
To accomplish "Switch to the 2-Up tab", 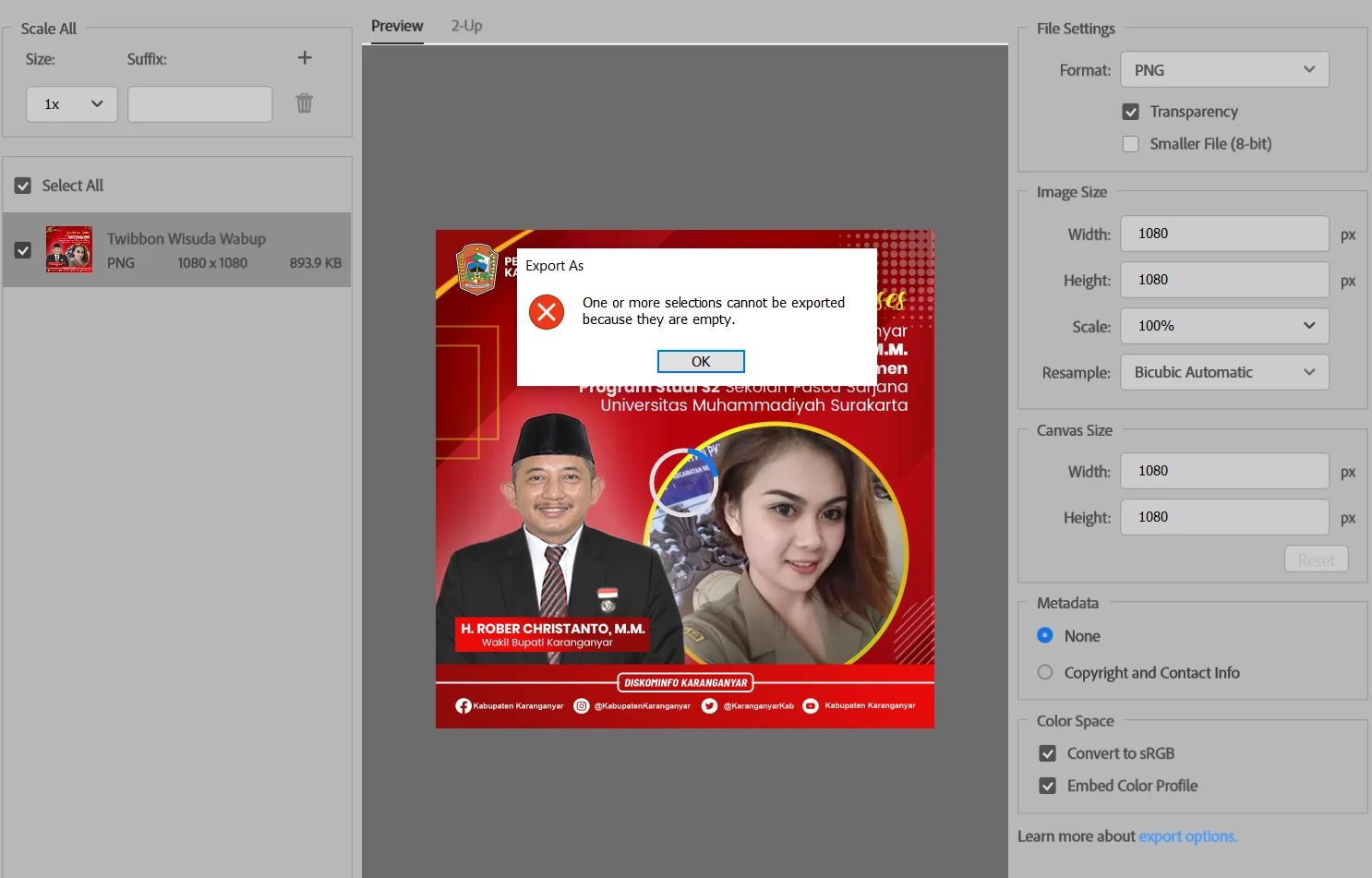I will click(466, 26).
